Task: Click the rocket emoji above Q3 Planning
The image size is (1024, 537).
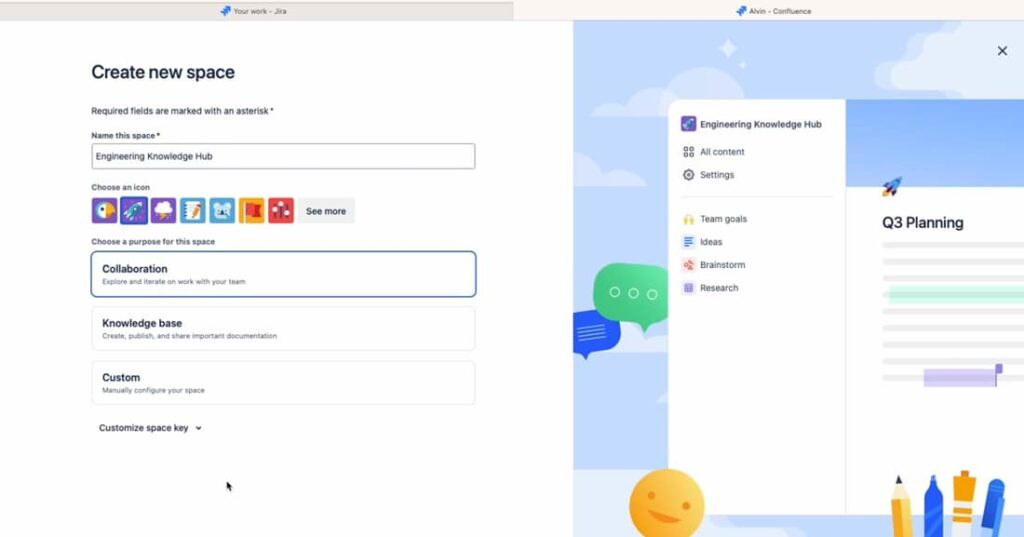Action: tap(891, 187)
